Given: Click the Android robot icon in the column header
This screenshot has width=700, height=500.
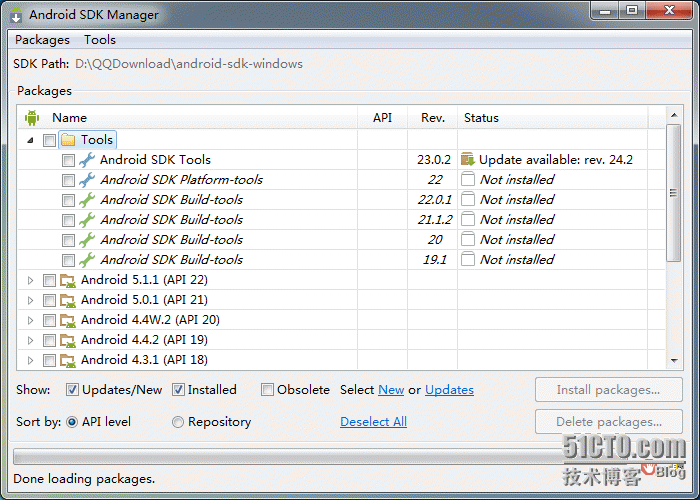Looking at the screenshot, I should [x=32, y=118].
